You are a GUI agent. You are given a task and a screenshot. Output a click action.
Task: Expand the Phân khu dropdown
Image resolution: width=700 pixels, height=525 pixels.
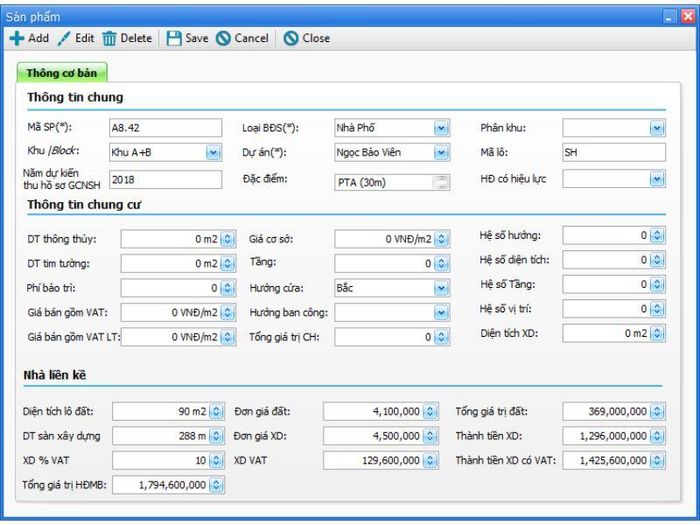tap(657, 128)
